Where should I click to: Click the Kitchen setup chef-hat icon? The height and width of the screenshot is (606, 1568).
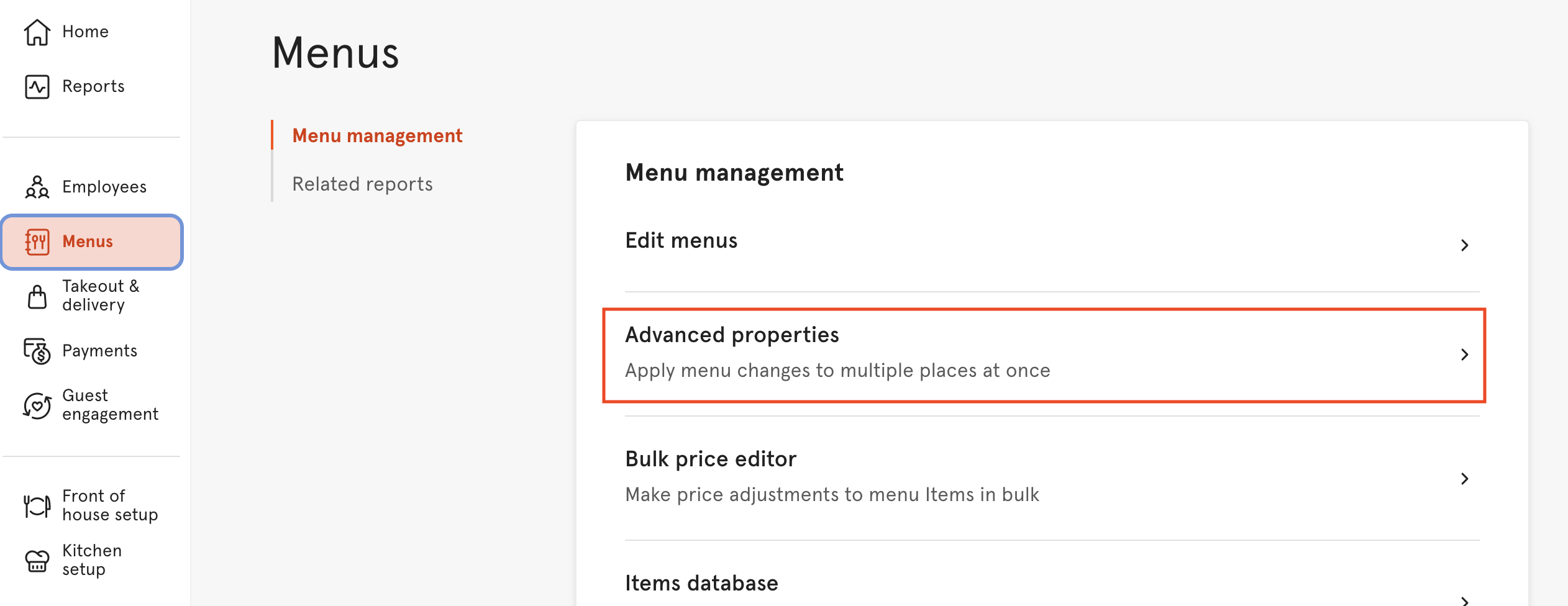pos(36,559)
